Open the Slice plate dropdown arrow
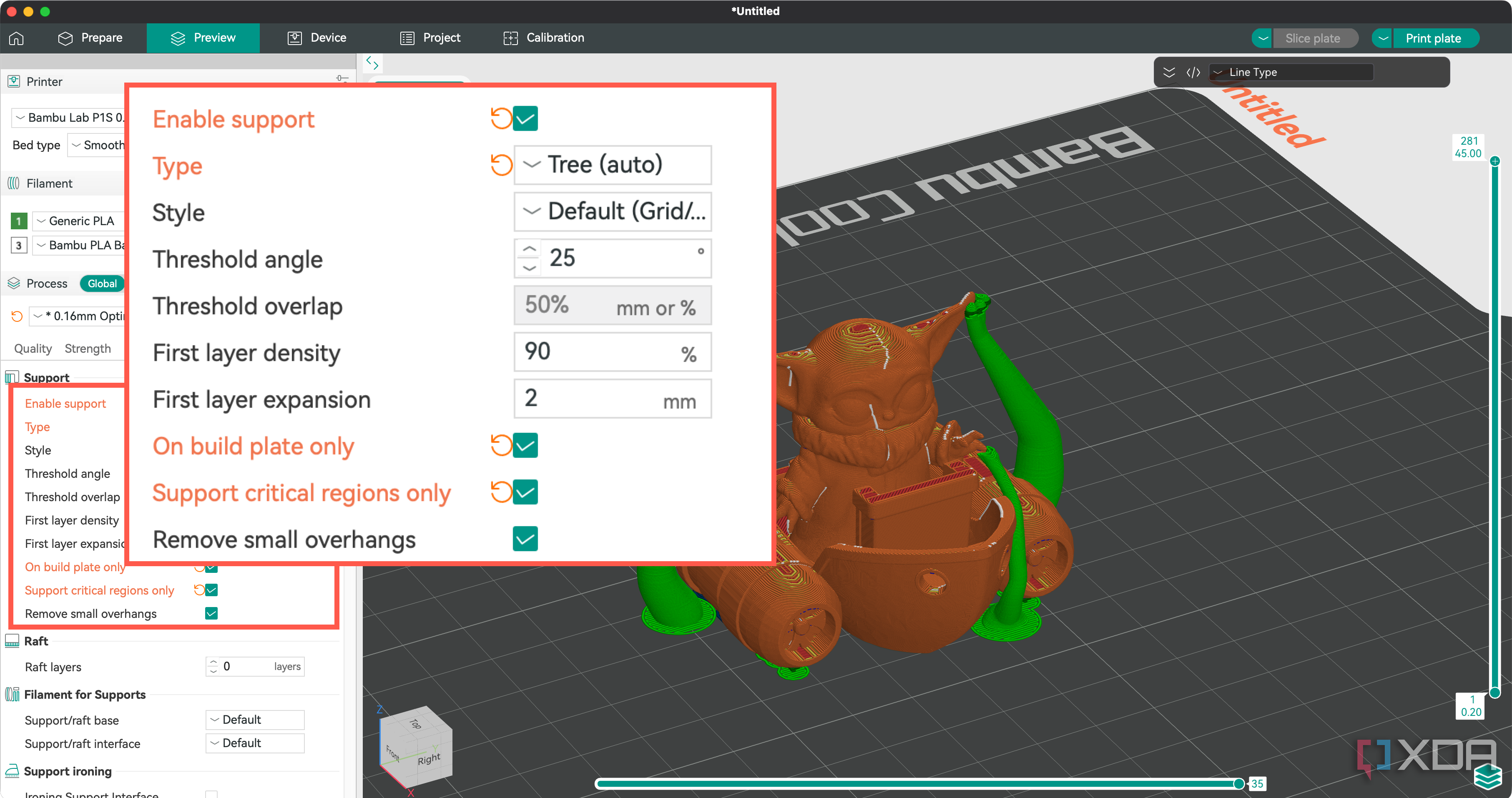The image size is (1512, 798). point(1263,39)
